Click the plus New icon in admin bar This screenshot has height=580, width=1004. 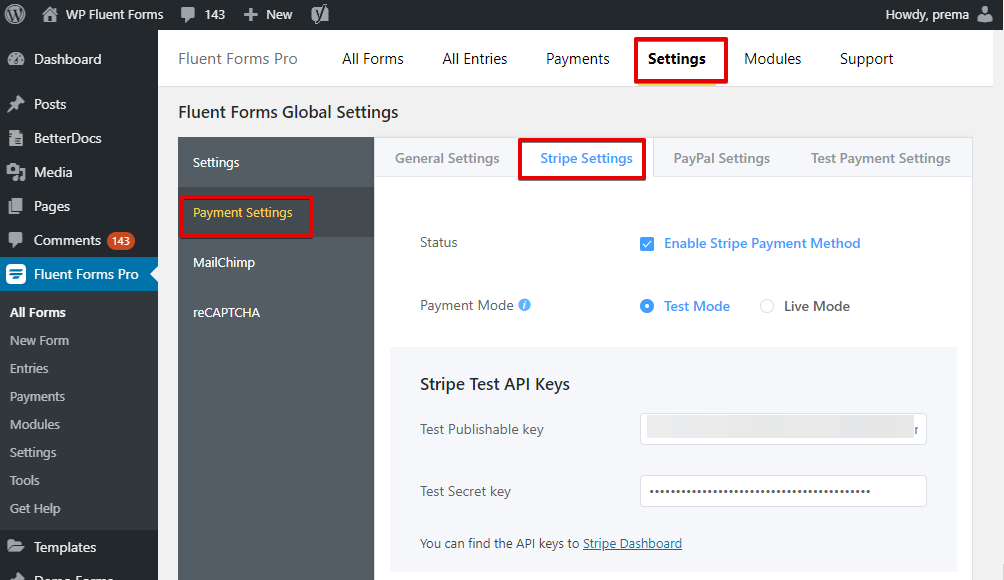coord(250,15)
